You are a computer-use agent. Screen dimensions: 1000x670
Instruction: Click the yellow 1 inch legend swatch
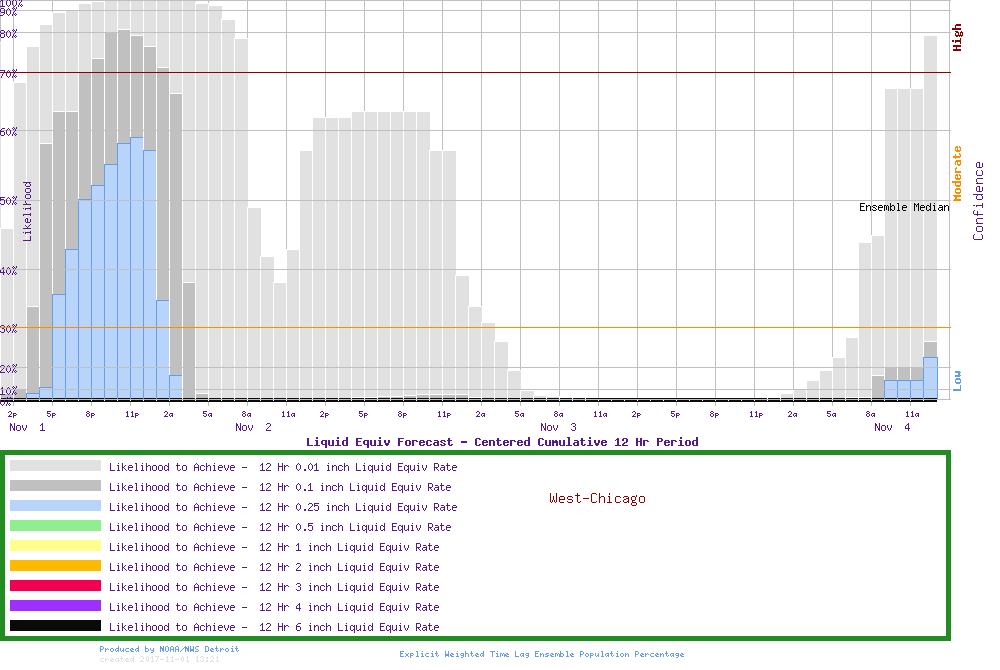[55, 546]
